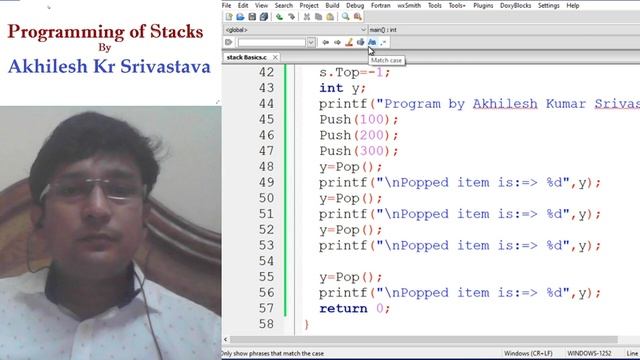Open the Help menu

click(573, 6)
